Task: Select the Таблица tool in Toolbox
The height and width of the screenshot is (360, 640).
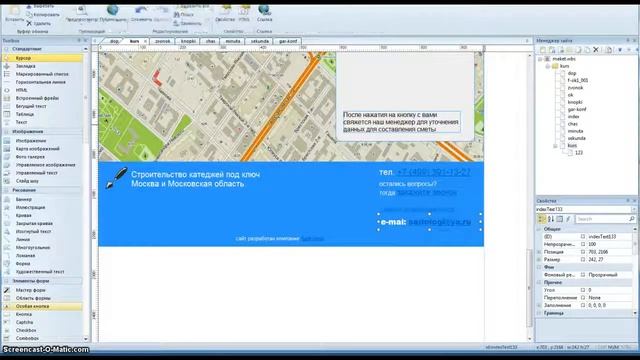Action: [42, 114]
